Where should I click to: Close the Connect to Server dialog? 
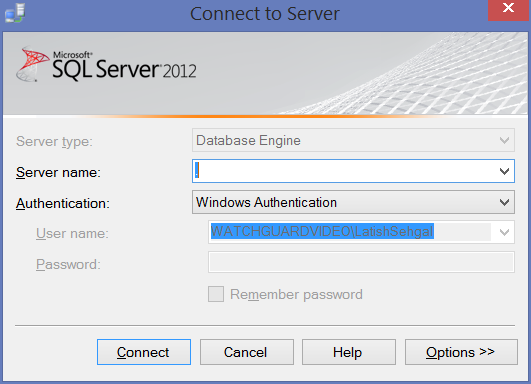[508, 9]
